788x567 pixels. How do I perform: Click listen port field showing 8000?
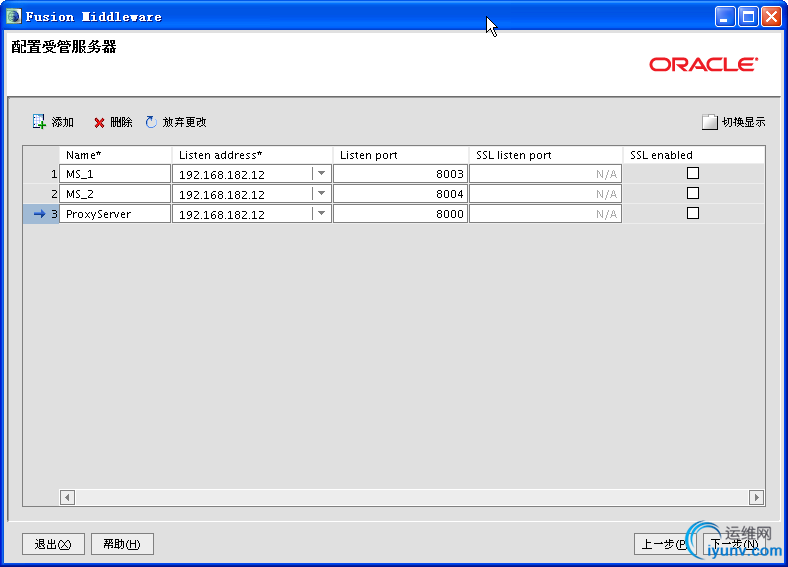click(x=401, y=214)
